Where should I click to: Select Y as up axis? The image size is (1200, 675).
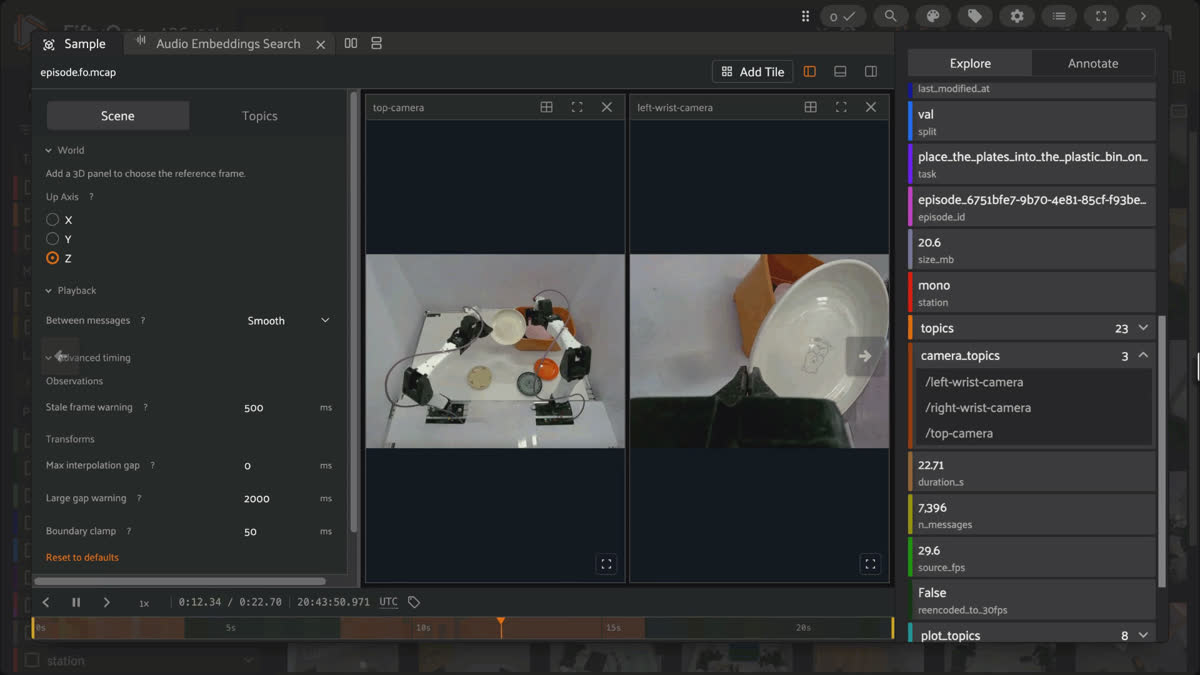[53, 239]
